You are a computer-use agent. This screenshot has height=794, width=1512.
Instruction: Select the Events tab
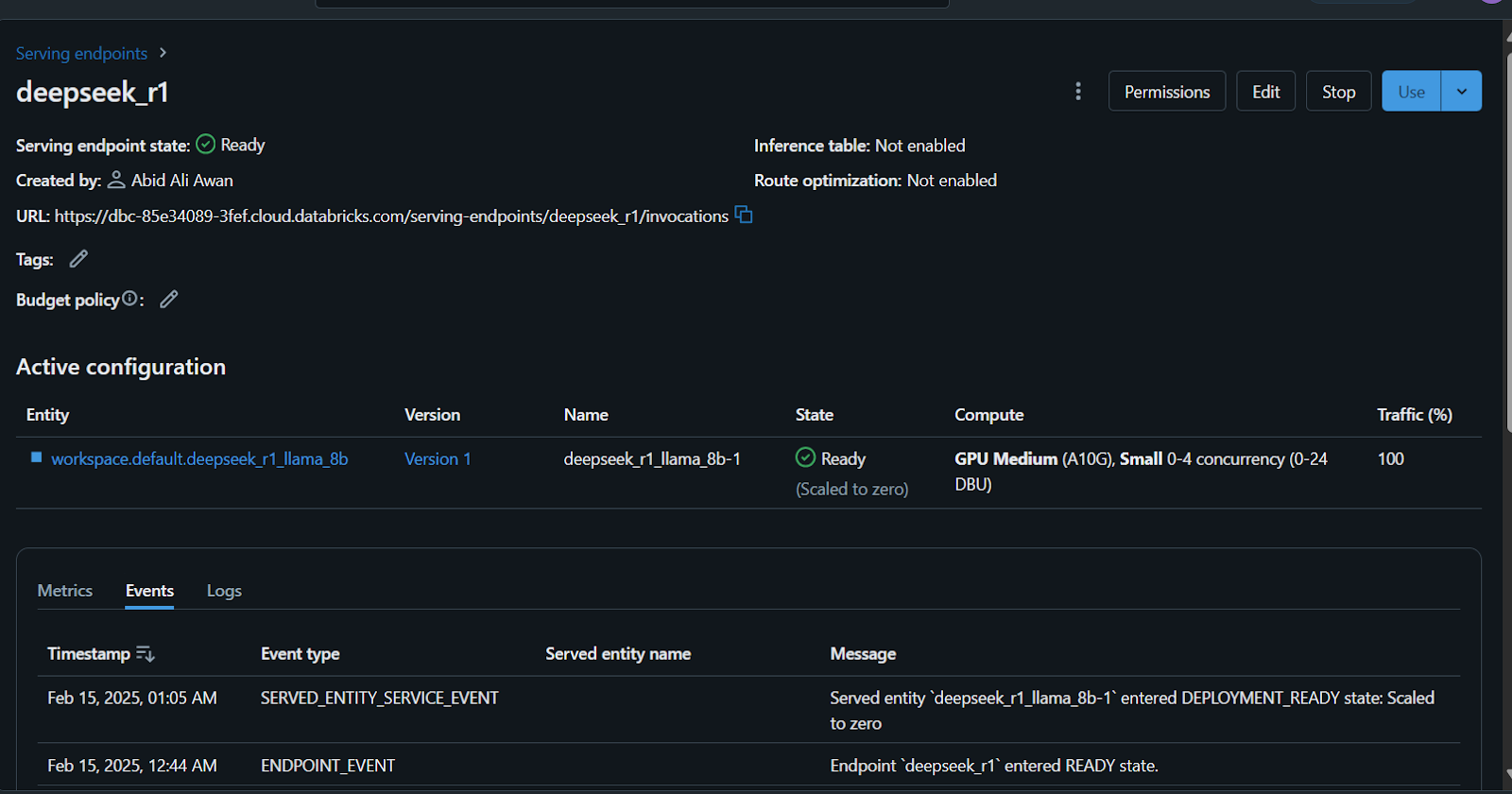(149, 591)
